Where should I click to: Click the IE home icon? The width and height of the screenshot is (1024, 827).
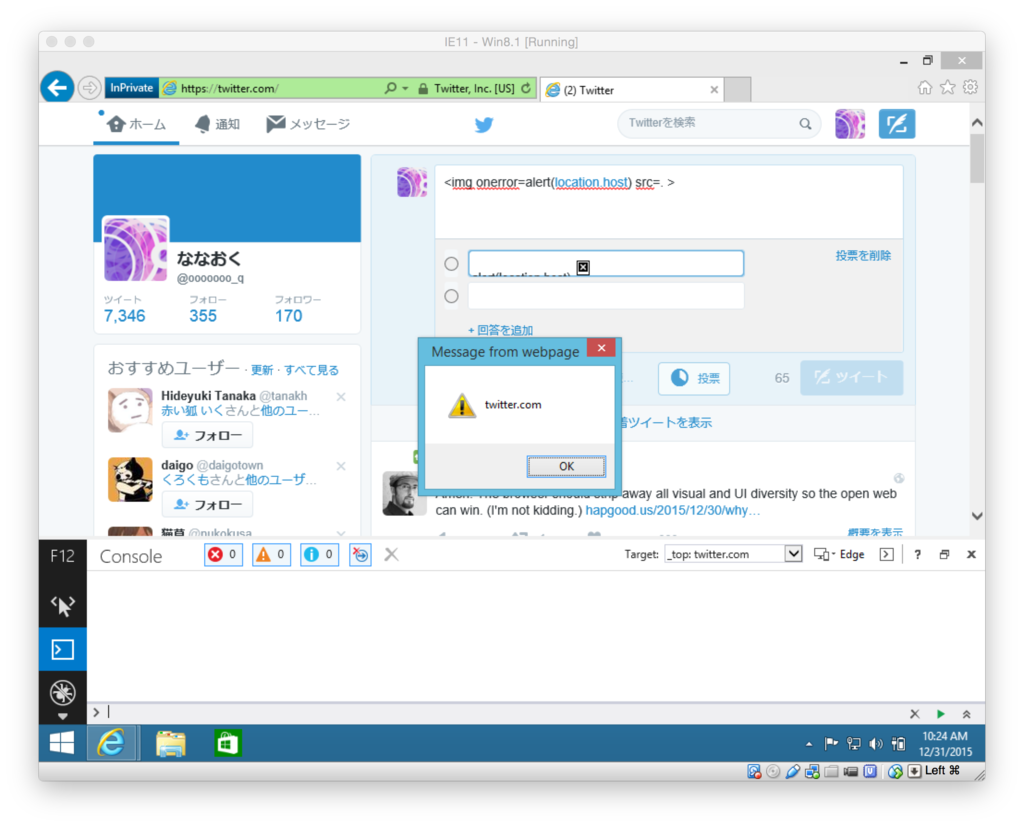(925, 88)
